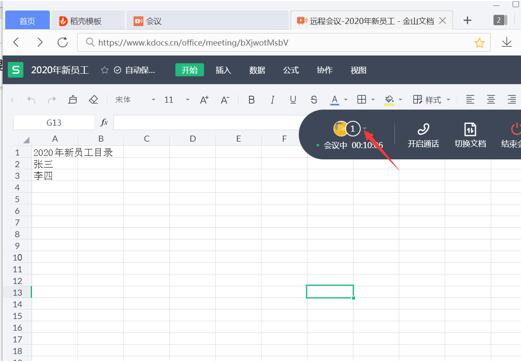This screenshot has width=521, height=363.
Task: Open the participant count circle 1
Action: [x=353, y=129]
